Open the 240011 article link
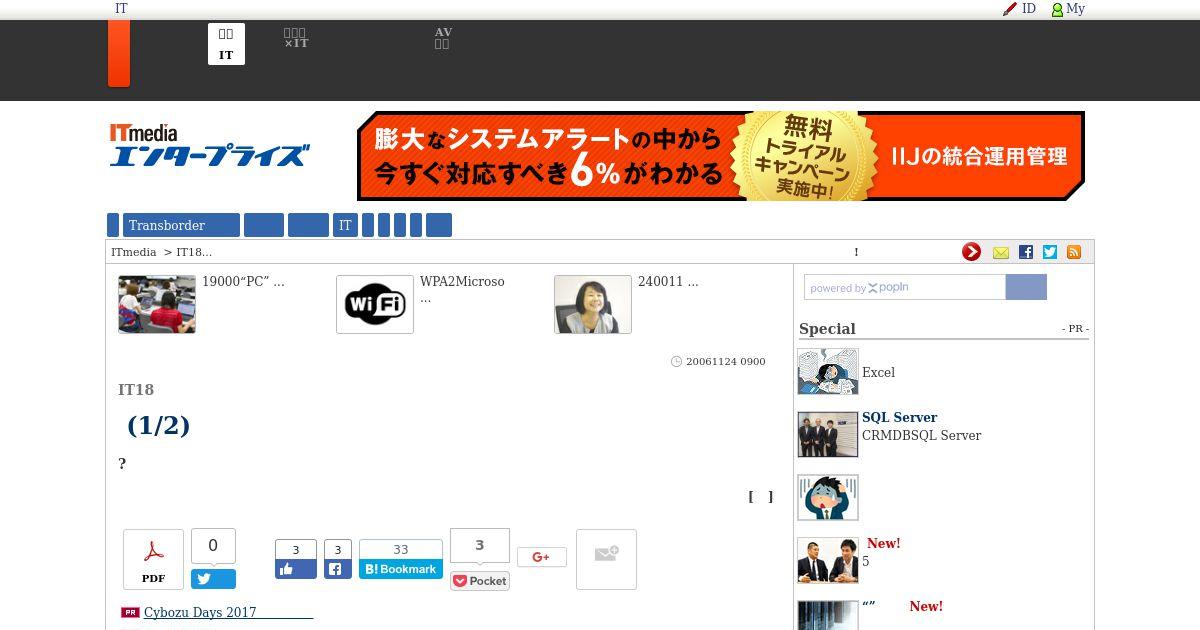The width and height of the screenshot is (1200, 630). 668,282
